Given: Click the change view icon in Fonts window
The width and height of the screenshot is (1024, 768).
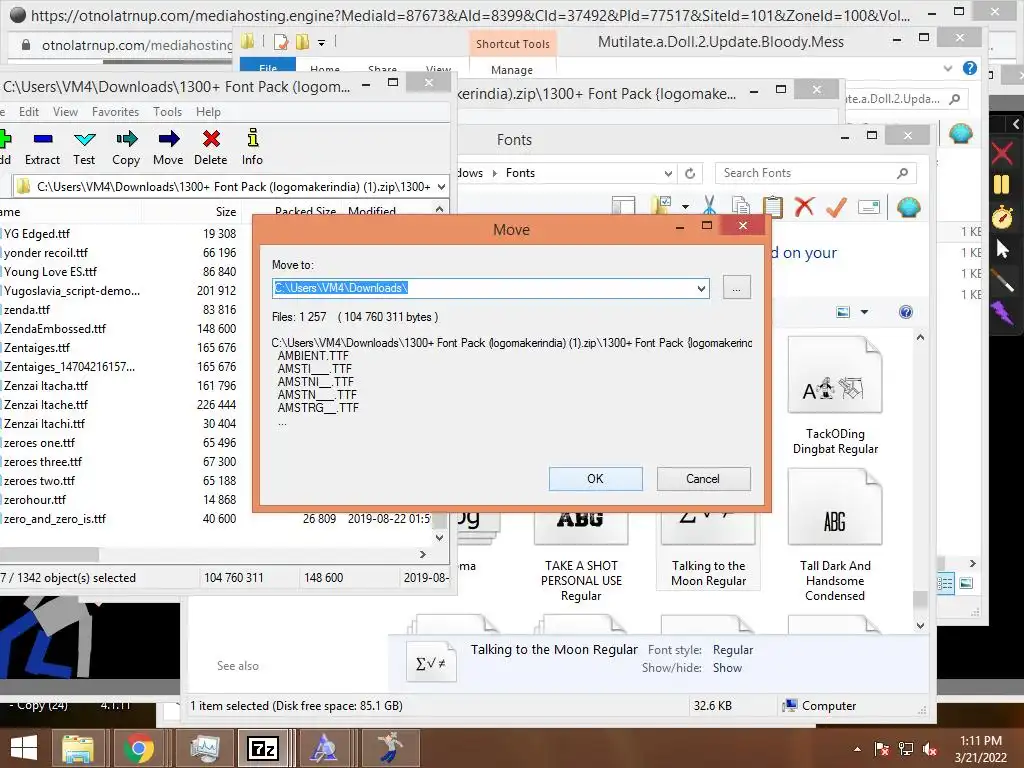Looking at the screenshot, I should (x=843, y=312).
